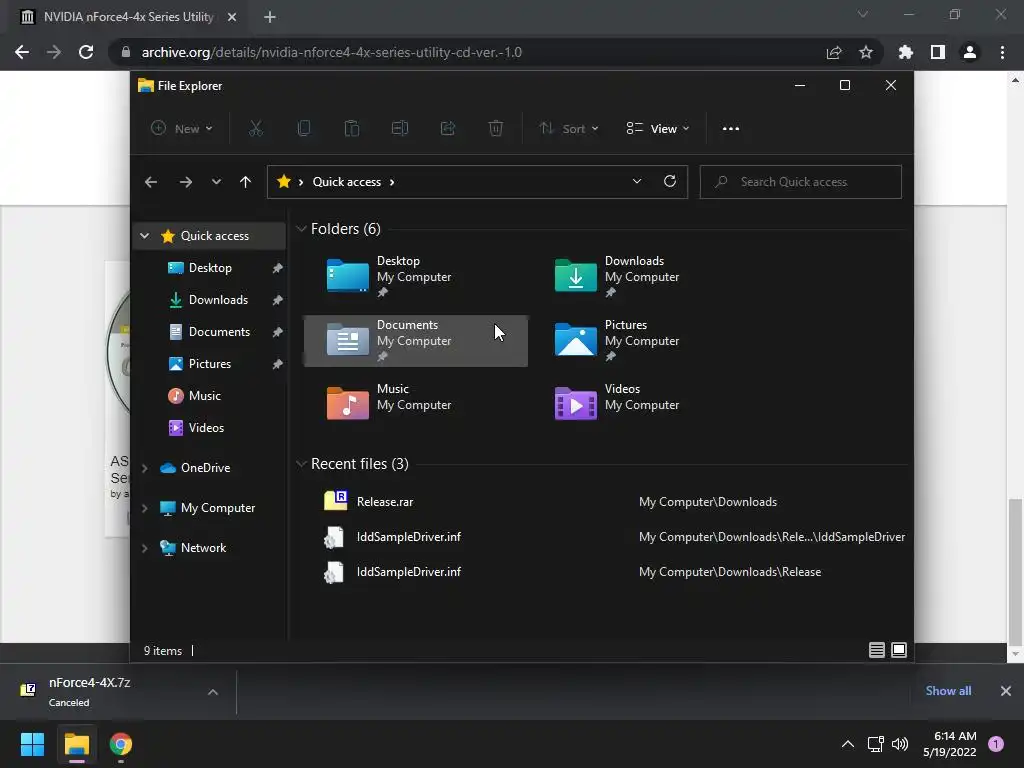This screenshot has width=1024, height=768.
Task: Open nForce4-4X.7z download options arrow
Action: point(213,692)
